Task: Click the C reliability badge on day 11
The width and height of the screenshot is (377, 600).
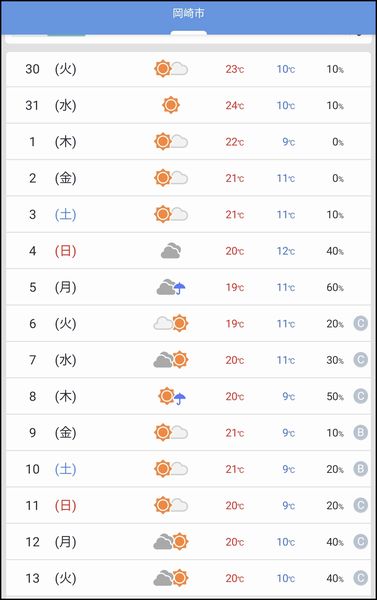Action: coord(360,505)
